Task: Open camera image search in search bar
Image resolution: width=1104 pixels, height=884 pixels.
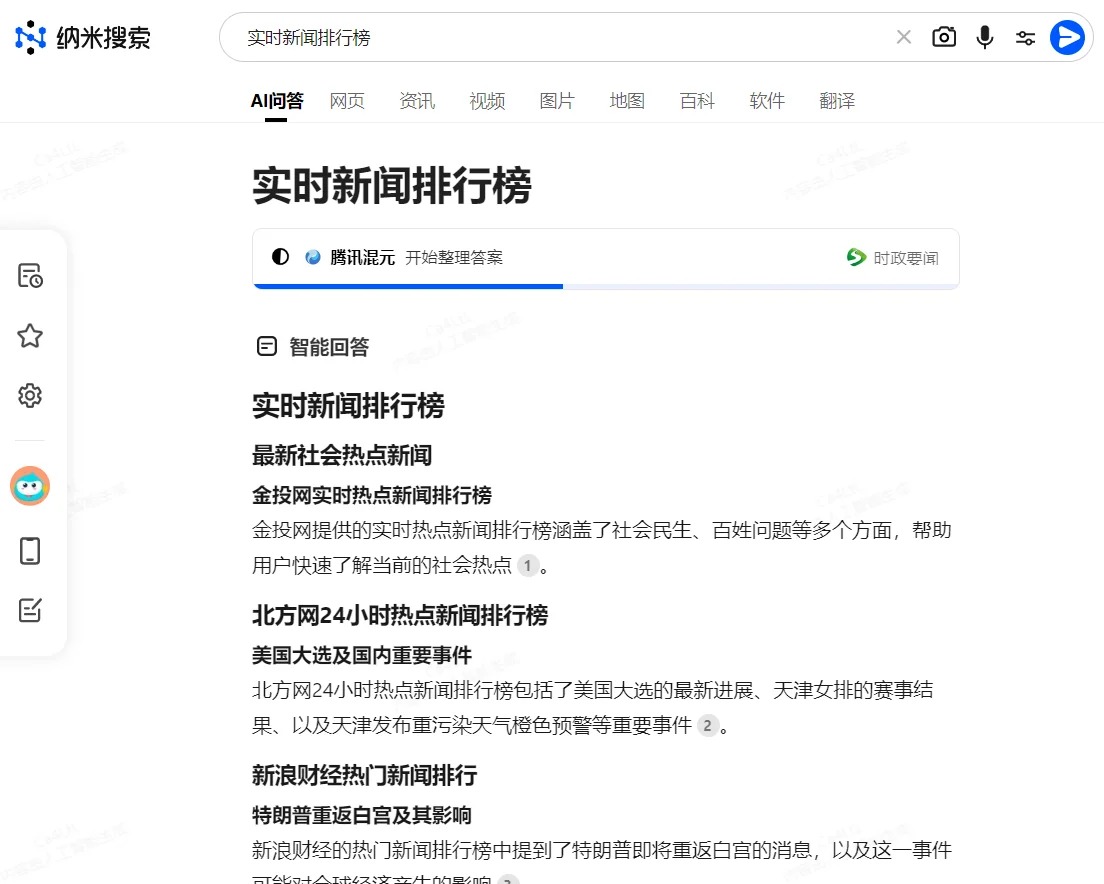Action: click(x=943, y=36)
